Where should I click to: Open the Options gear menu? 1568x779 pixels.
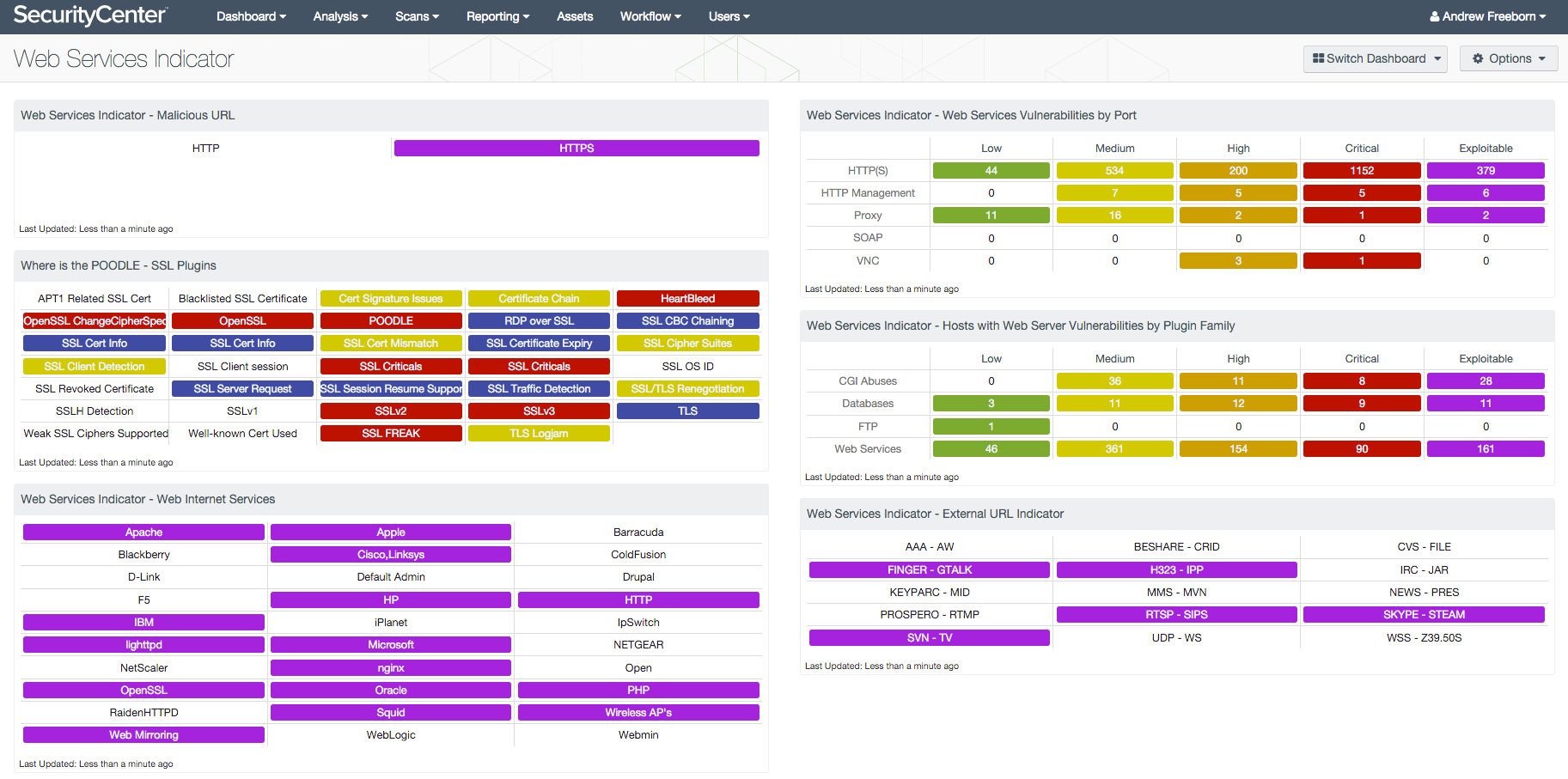1509,58
